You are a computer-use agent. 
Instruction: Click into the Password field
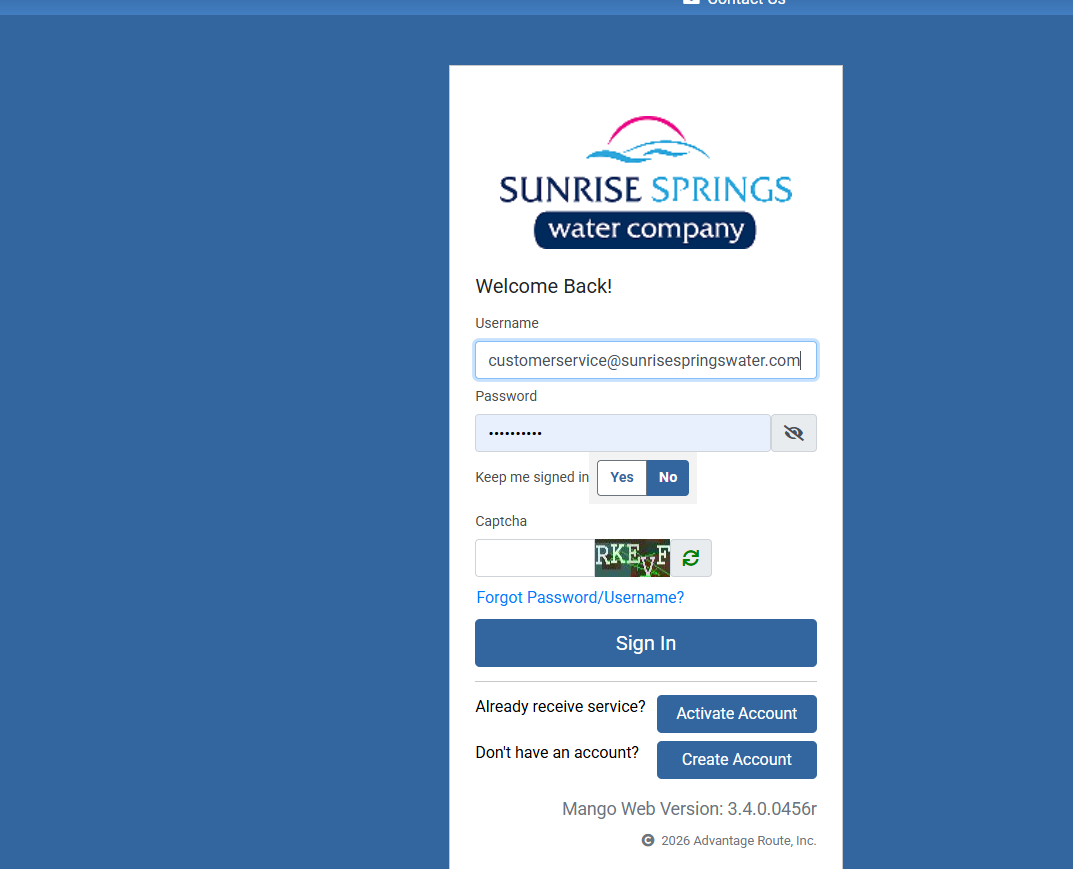point(622,433)
